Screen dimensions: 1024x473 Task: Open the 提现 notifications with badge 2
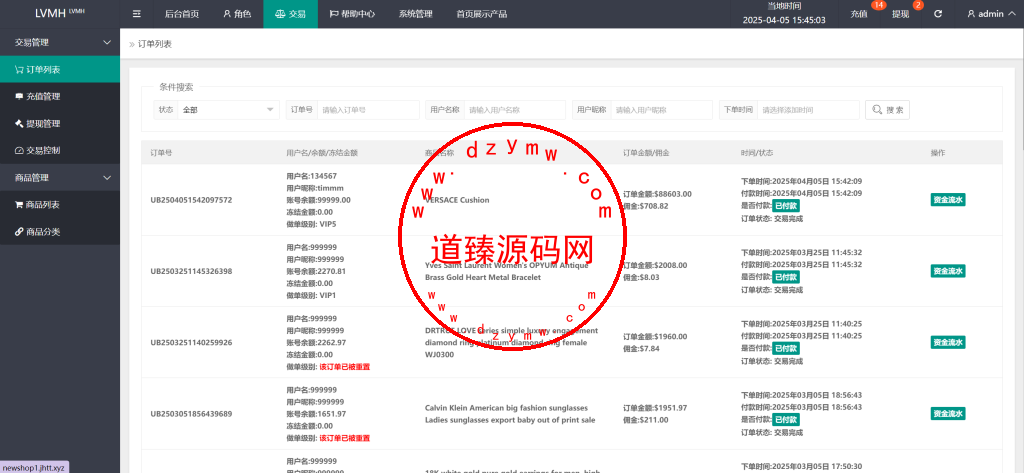click(901, 14)
